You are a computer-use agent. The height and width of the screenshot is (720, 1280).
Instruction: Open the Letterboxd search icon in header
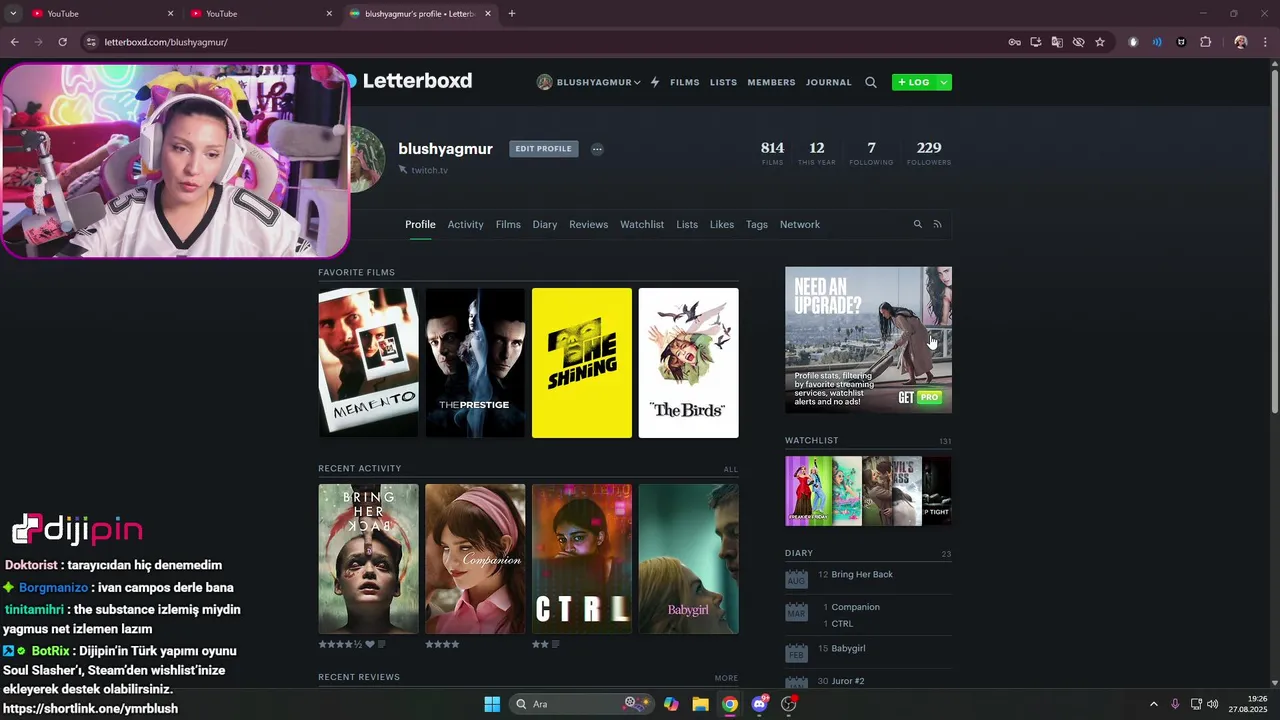871,82
